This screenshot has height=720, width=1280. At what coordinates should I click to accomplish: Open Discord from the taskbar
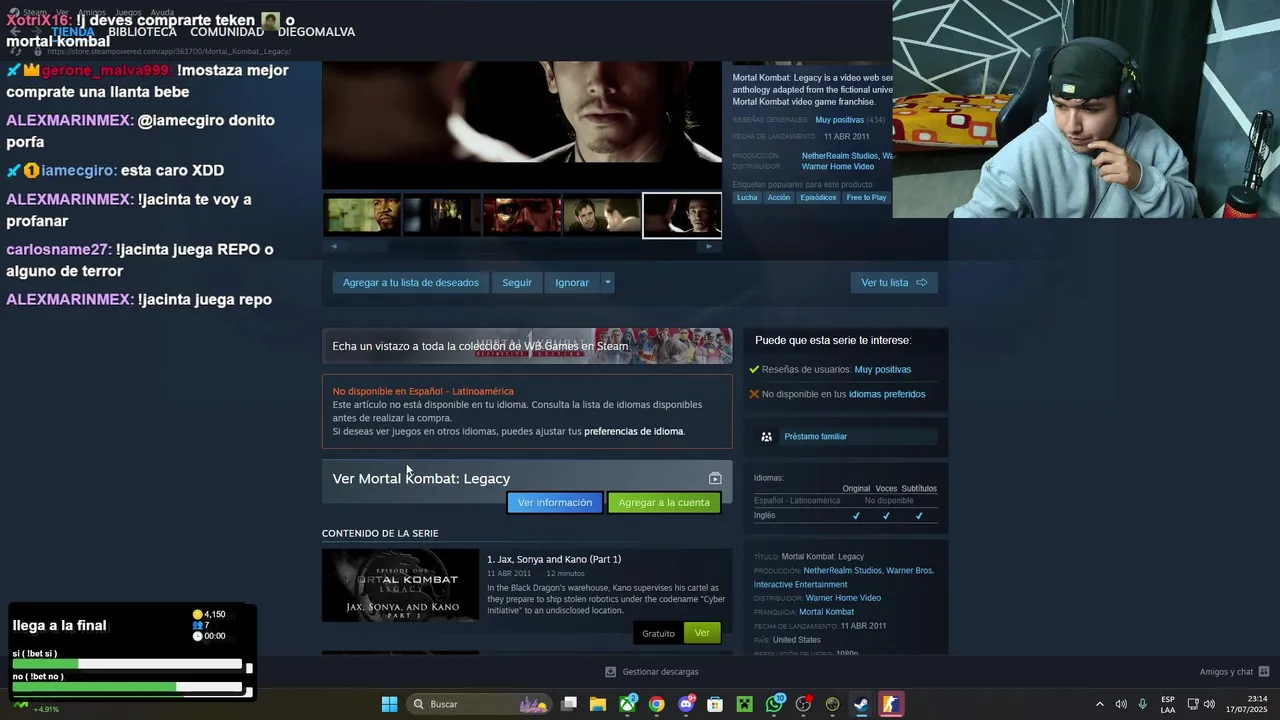[686, 704]
